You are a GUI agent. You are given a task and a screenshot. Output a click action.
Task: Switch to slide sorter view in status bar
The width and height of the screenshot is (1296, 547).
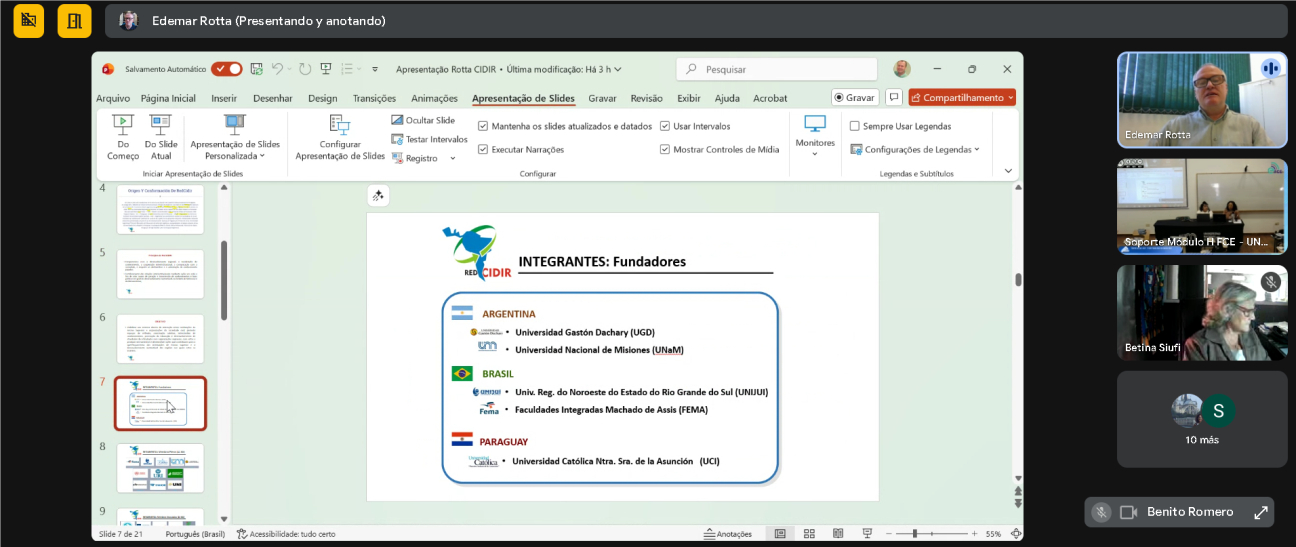click(809, 534)
